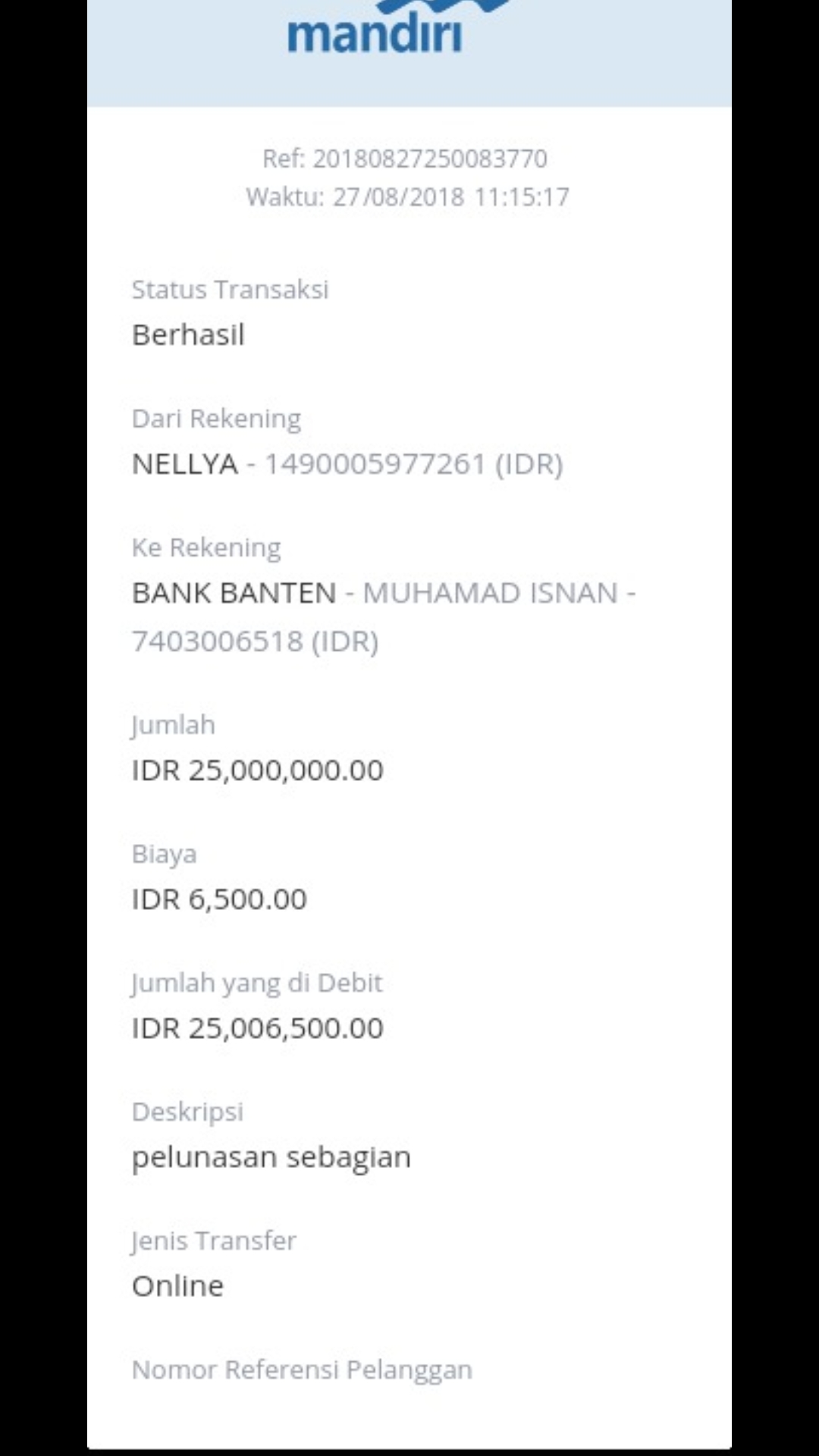
Task: Click the Status Transaksi label
Action: pos(230,290)
